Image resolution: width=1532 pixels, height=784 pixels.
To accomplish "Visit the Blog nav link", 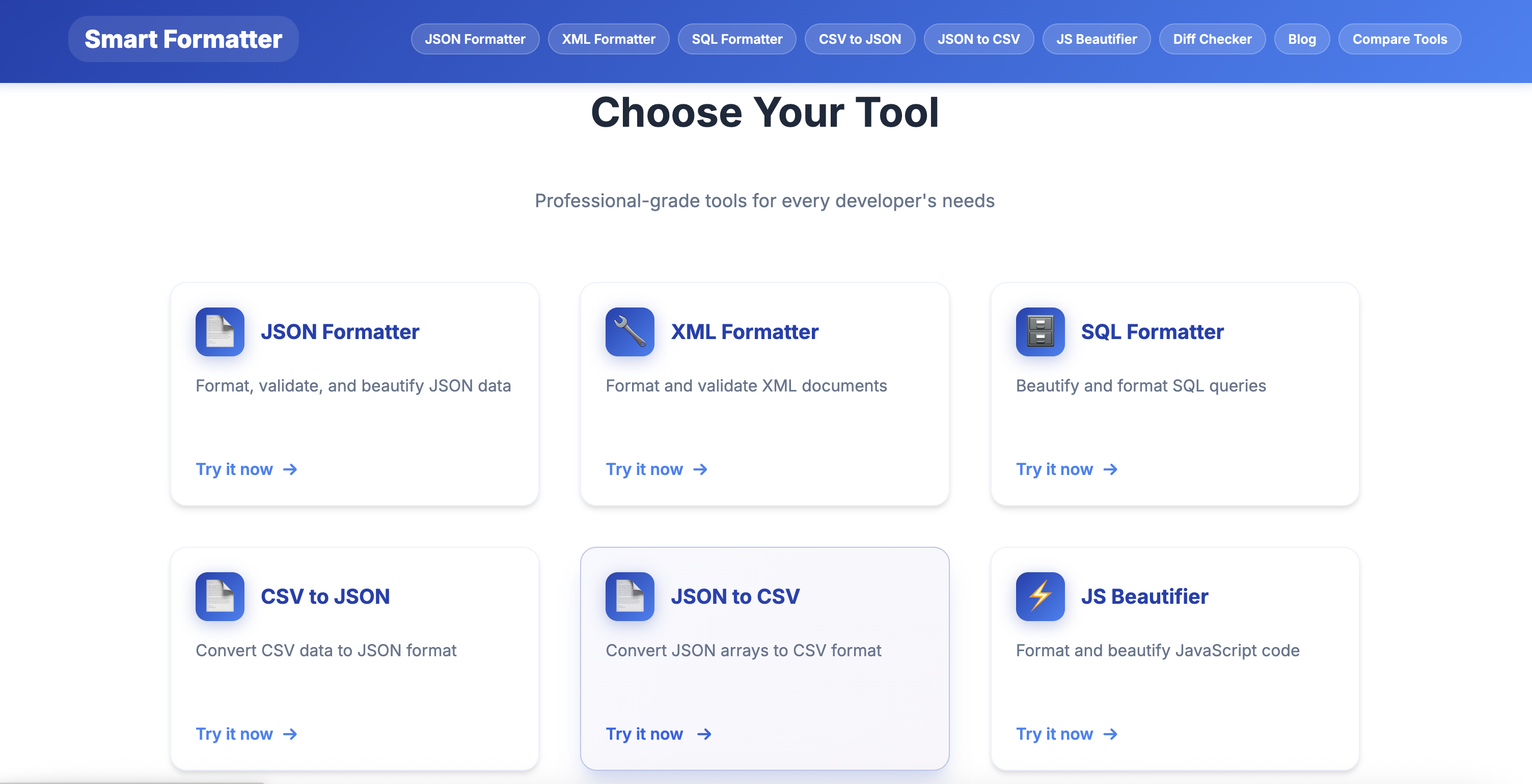I will click(x=1301, y=39).
